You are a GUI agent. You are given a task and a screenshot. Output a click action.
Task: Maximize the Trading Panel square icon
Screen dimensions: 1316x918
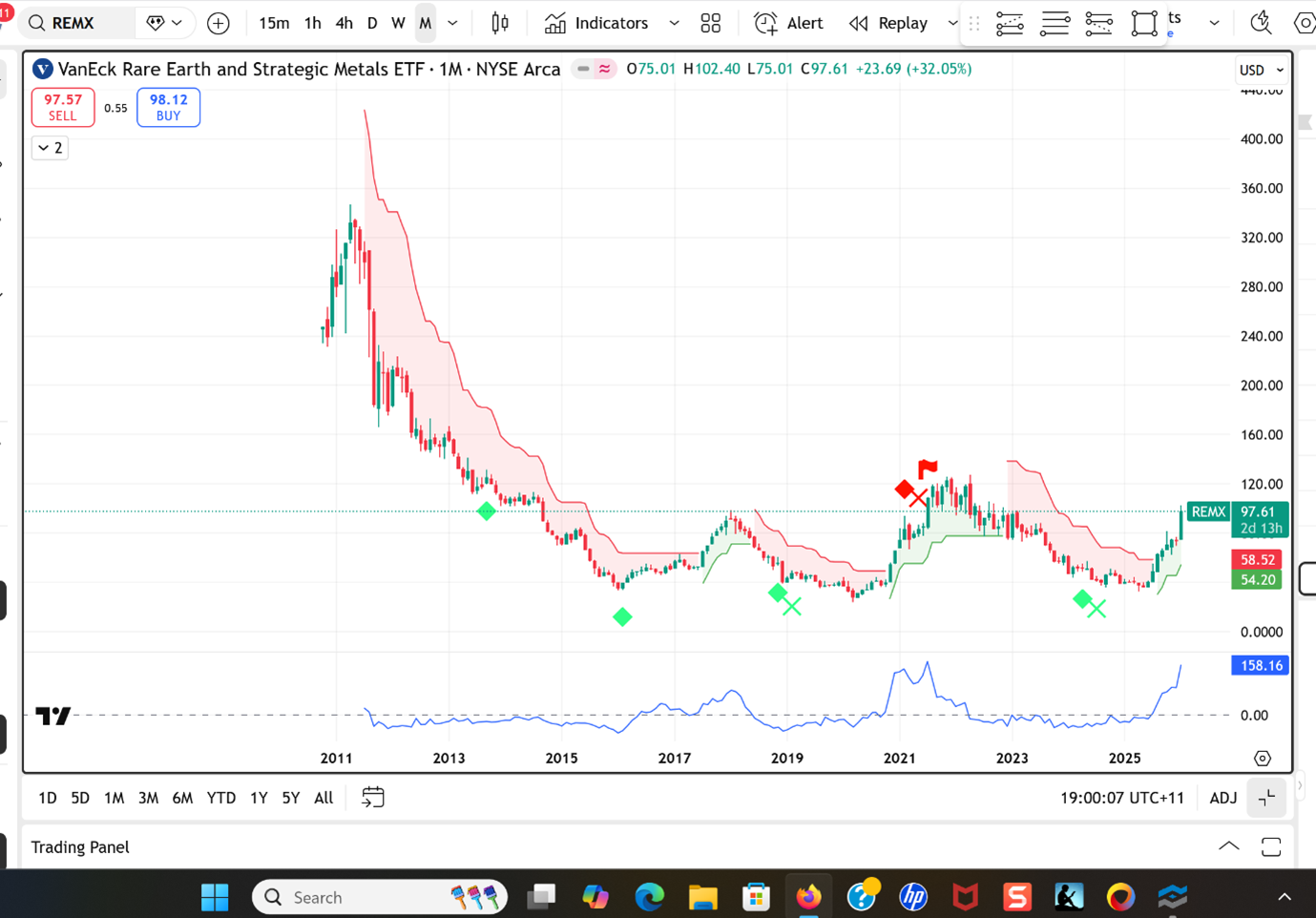coord(1271,846)
